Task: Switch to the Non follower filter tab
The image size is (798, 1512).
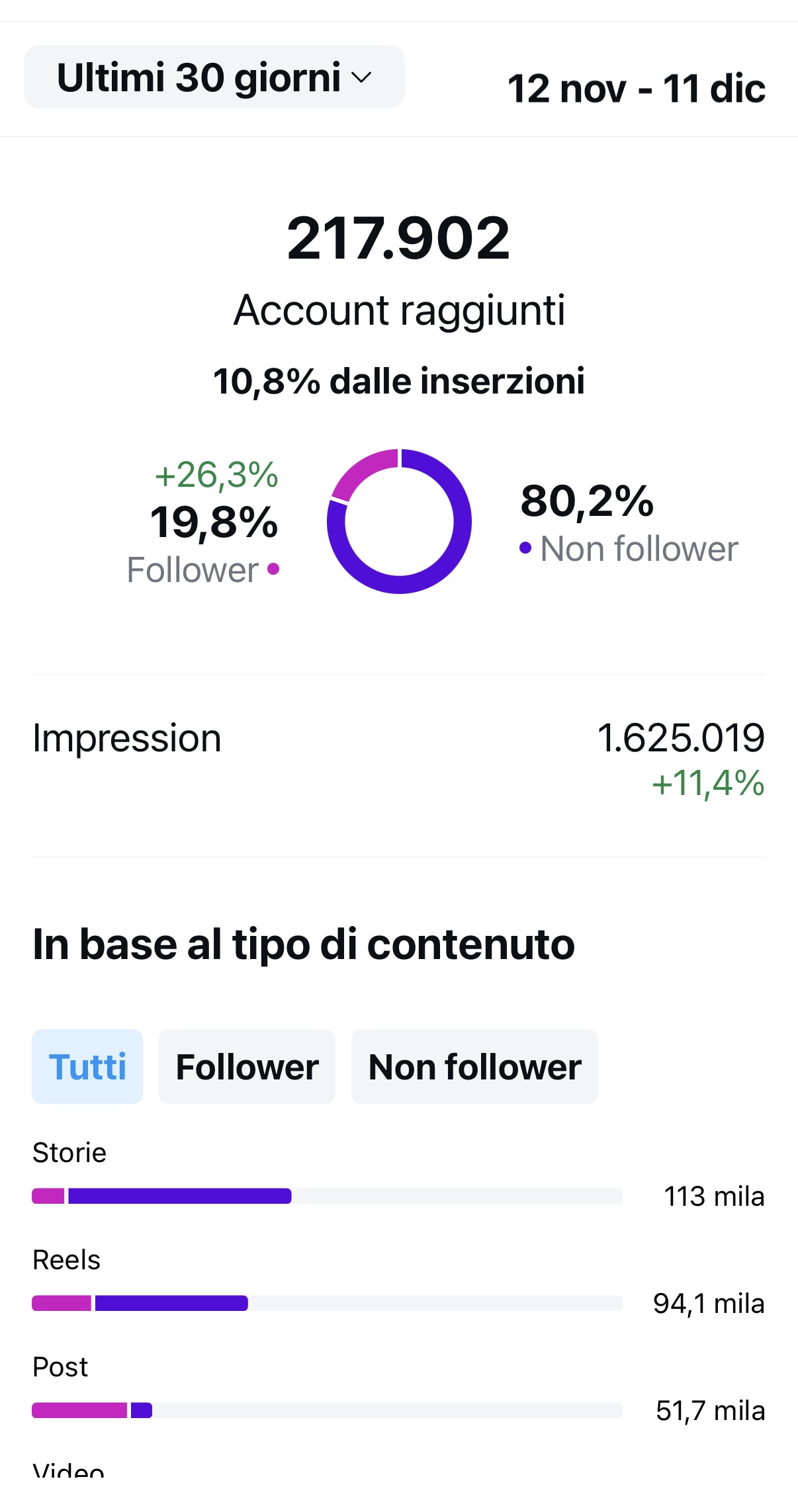Action: click(474, 1066)
